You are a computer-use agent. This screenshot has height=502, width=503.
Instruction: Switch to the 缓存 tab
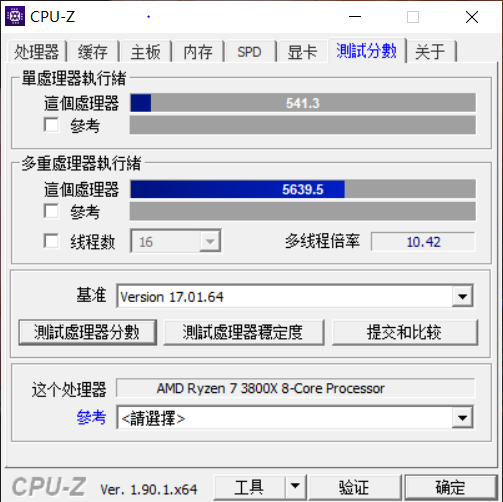tap(93, 52)
